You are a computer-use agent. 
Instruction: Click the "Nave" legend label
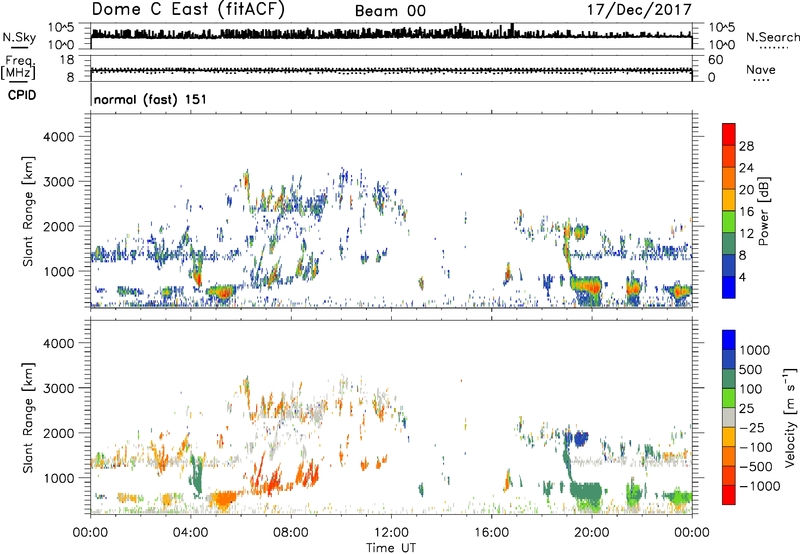point(760,69)
